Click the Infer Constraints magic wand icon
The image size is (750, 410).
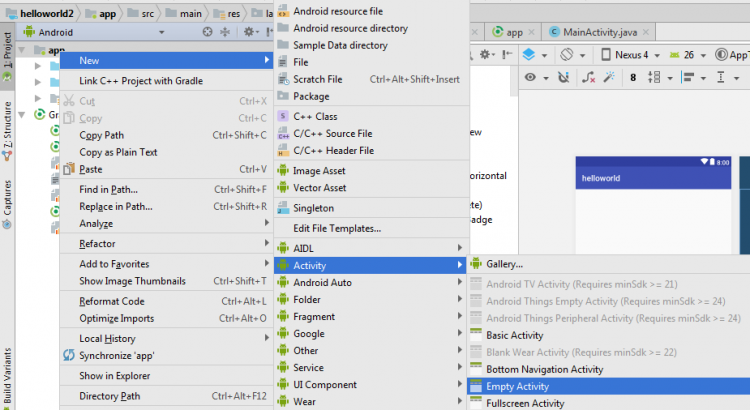coord(609,77)
